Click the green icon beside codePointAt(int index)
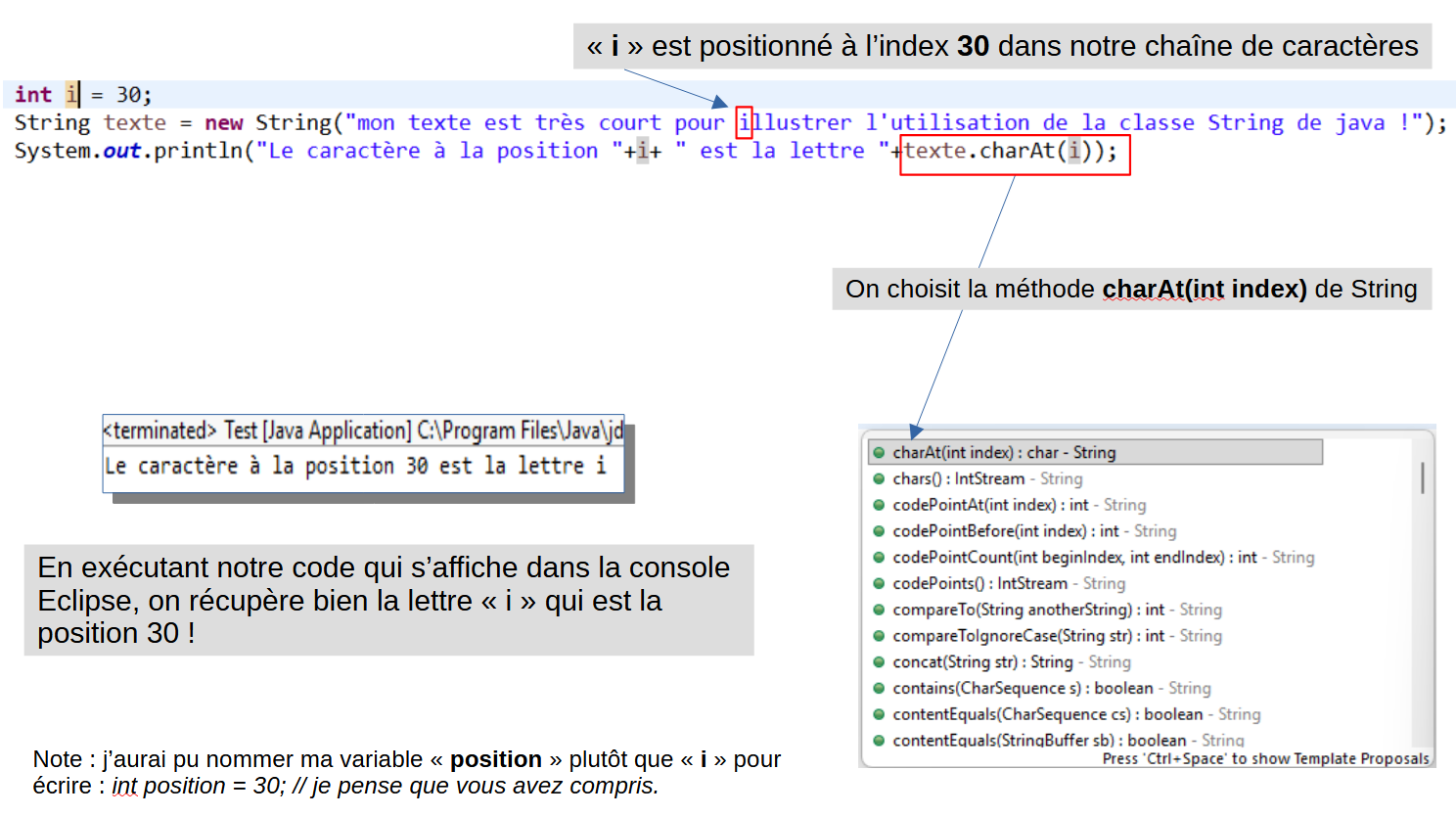The height and width of the screenshot is (816, 1456). 879,506
